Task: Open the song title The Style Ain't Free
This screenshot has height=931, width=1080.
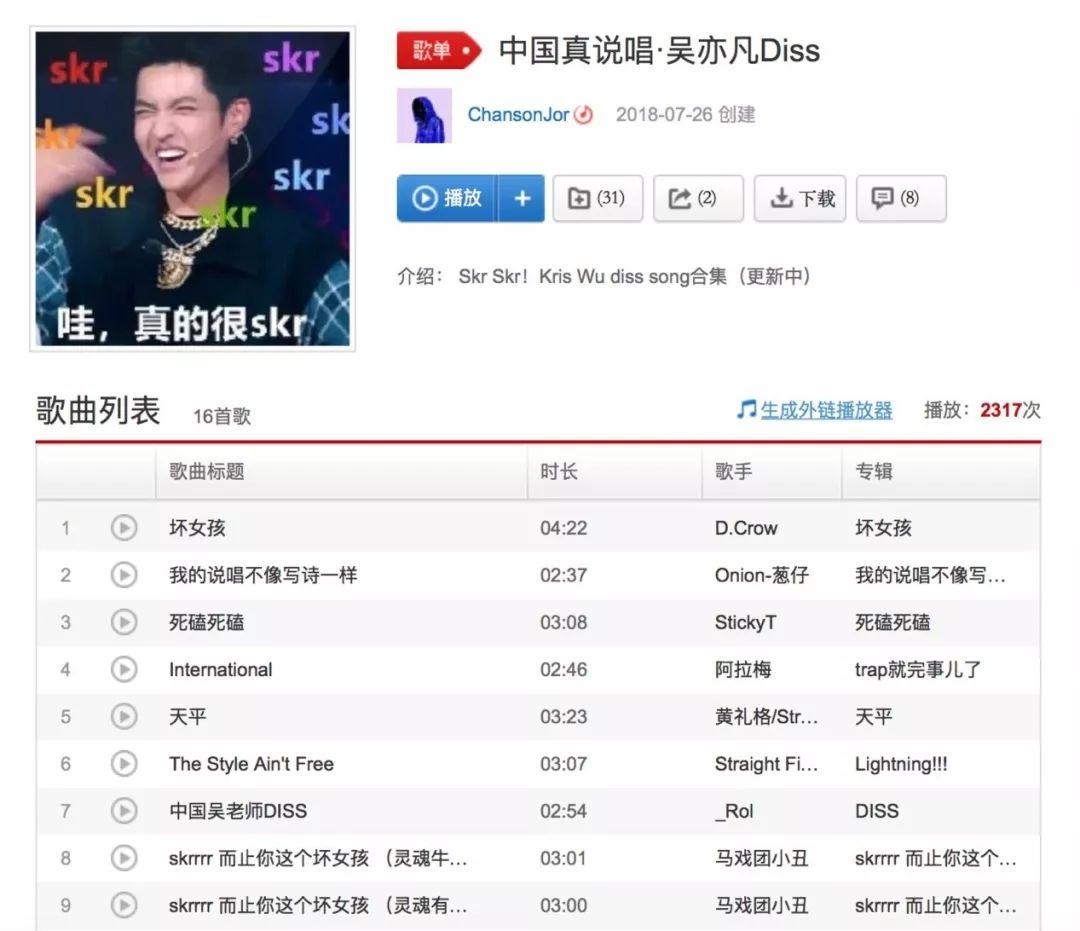Action: coord(251,764)
